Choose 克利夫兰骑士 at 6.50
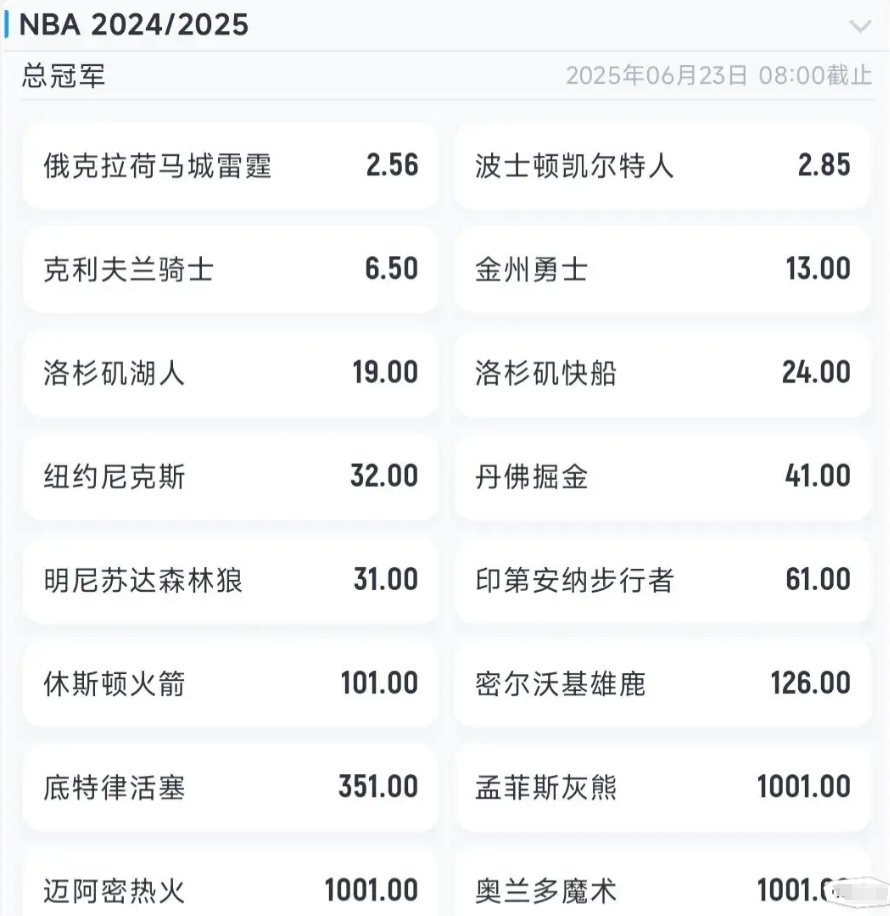 231,269
